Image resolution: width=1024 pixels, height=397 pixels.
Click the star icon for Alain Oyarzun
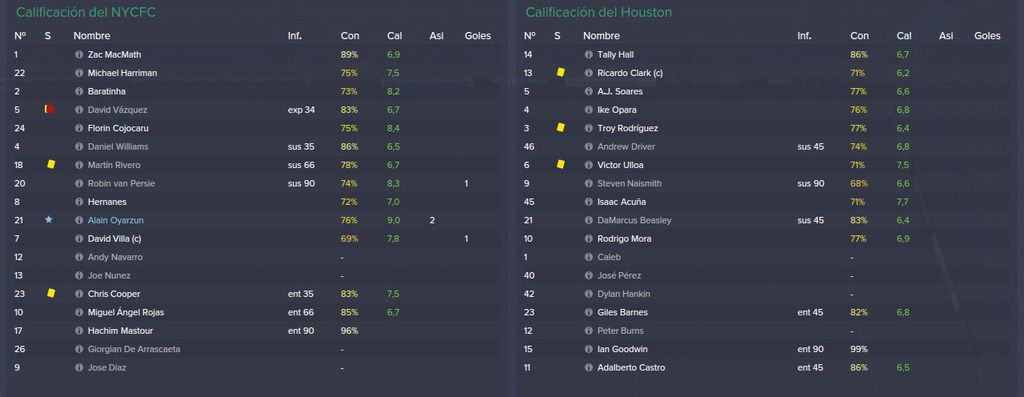tap(48, 220)
